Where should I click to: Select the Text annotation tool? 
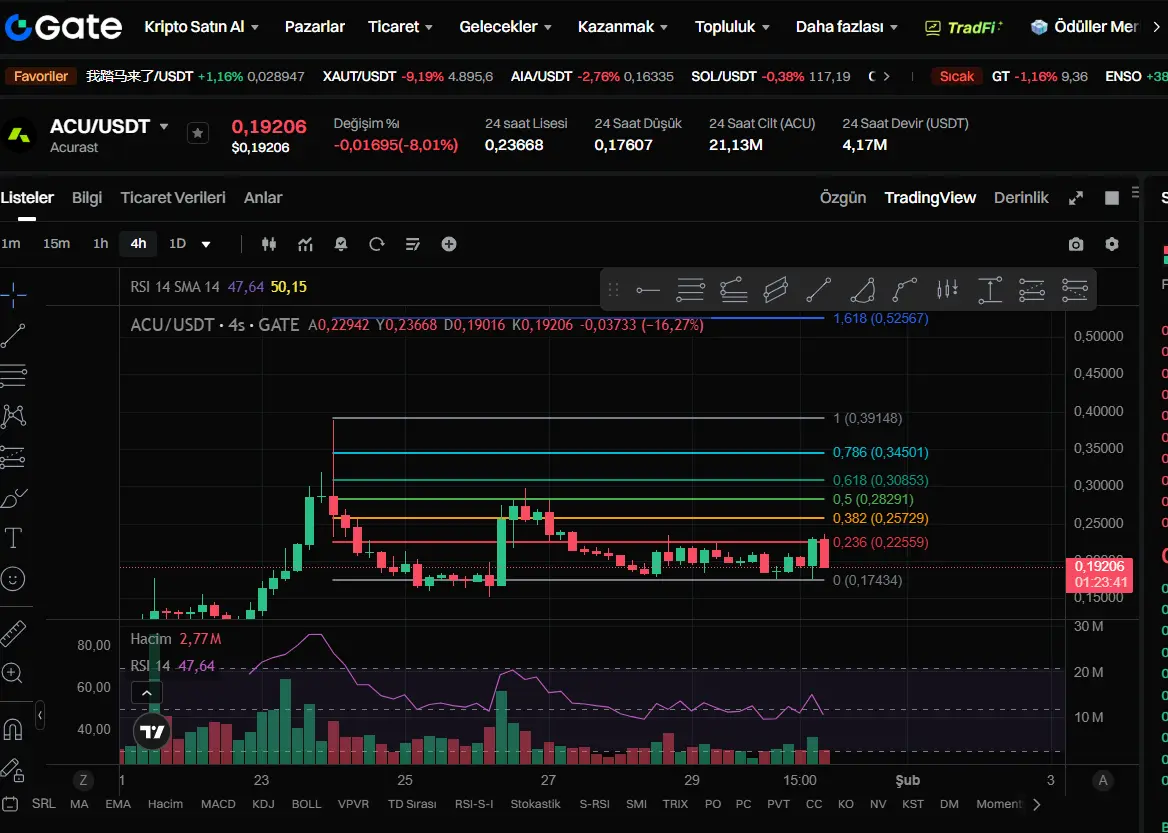point(13,538)
